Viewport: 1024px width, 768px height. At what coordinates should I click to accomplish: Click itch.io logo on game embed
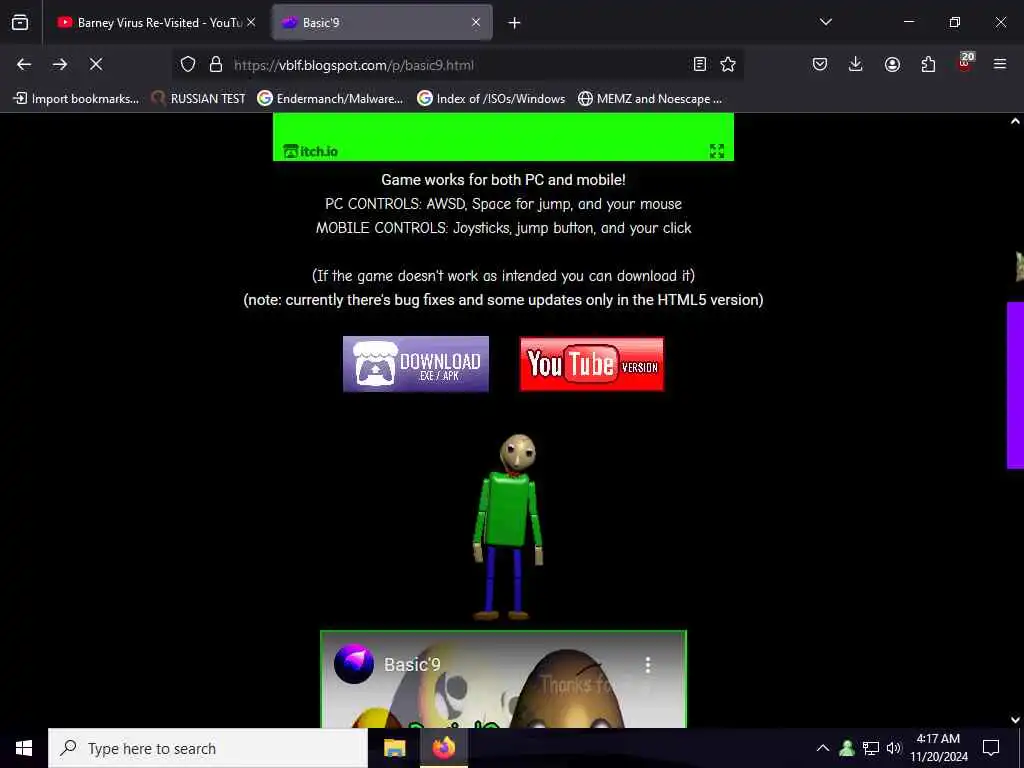311,152
